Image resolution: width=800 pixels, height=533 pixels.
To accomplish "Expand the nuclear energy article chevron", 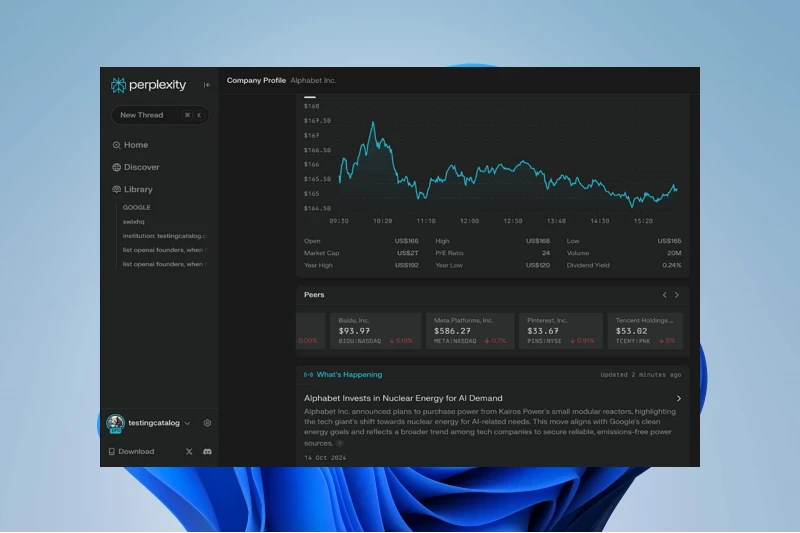I will click(x=679, y=398).
